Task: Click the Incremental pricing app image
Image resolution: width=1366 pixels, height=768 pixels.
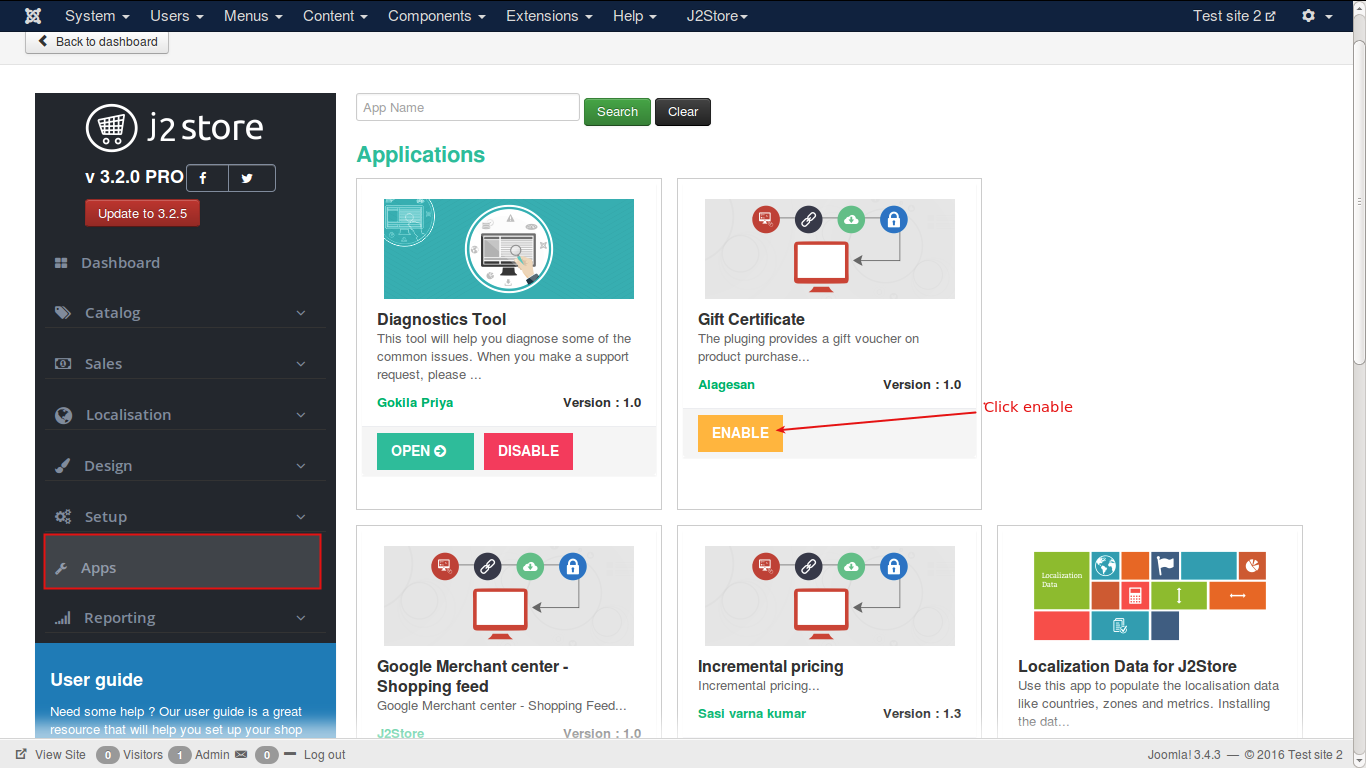Action: point(830,596)
